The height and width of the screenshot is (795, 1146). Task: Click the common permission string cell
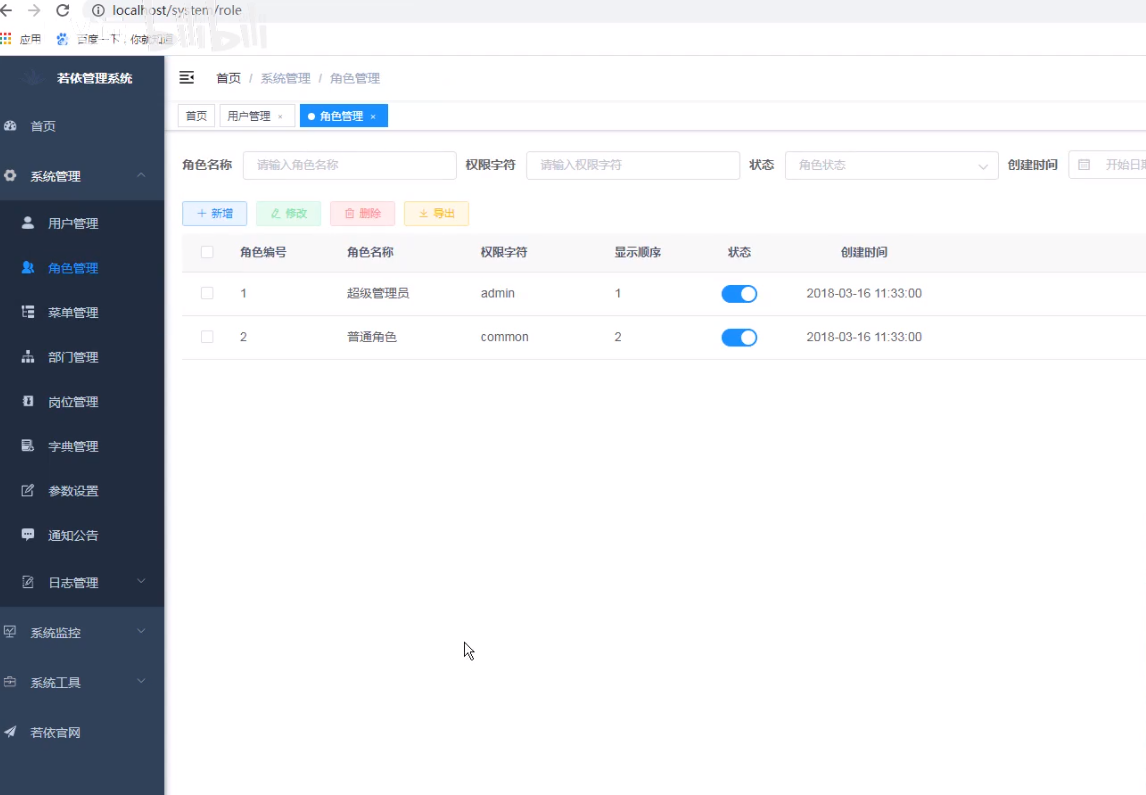(504, 337)
